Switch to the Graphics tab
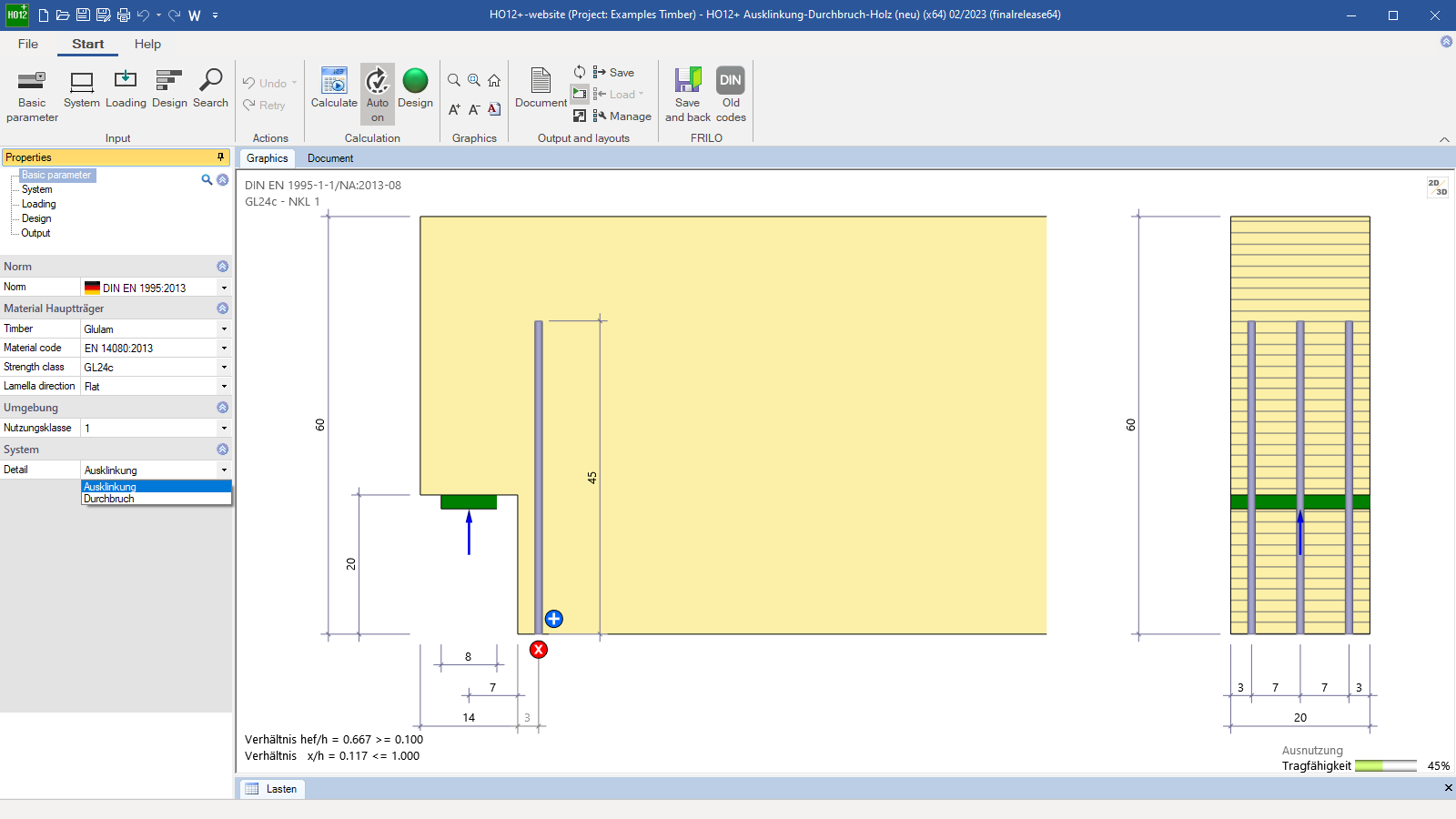This screenshot has height=819, width=1456. 267,158
